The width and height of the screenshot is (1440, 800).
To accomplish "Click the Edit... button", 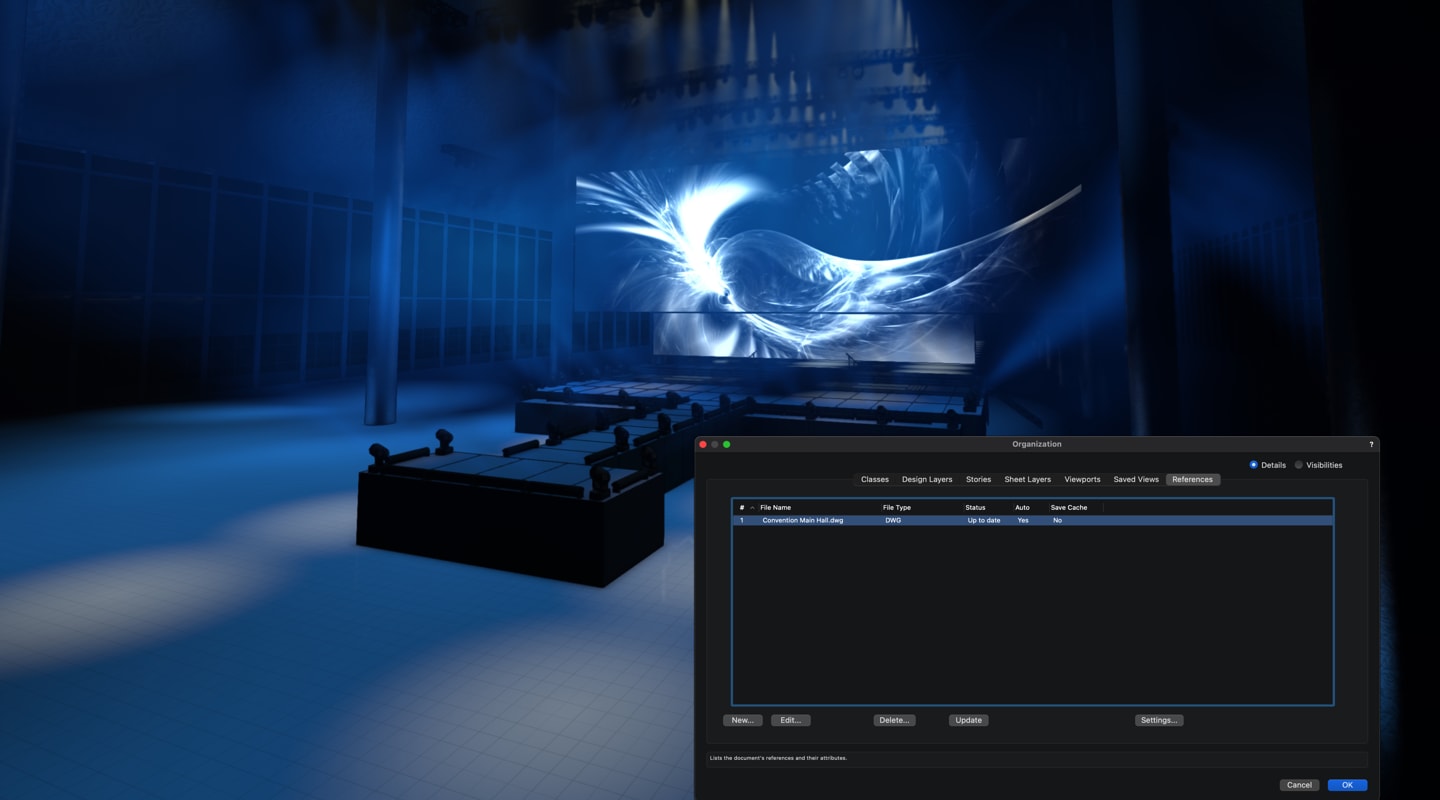I will (790, 720).
